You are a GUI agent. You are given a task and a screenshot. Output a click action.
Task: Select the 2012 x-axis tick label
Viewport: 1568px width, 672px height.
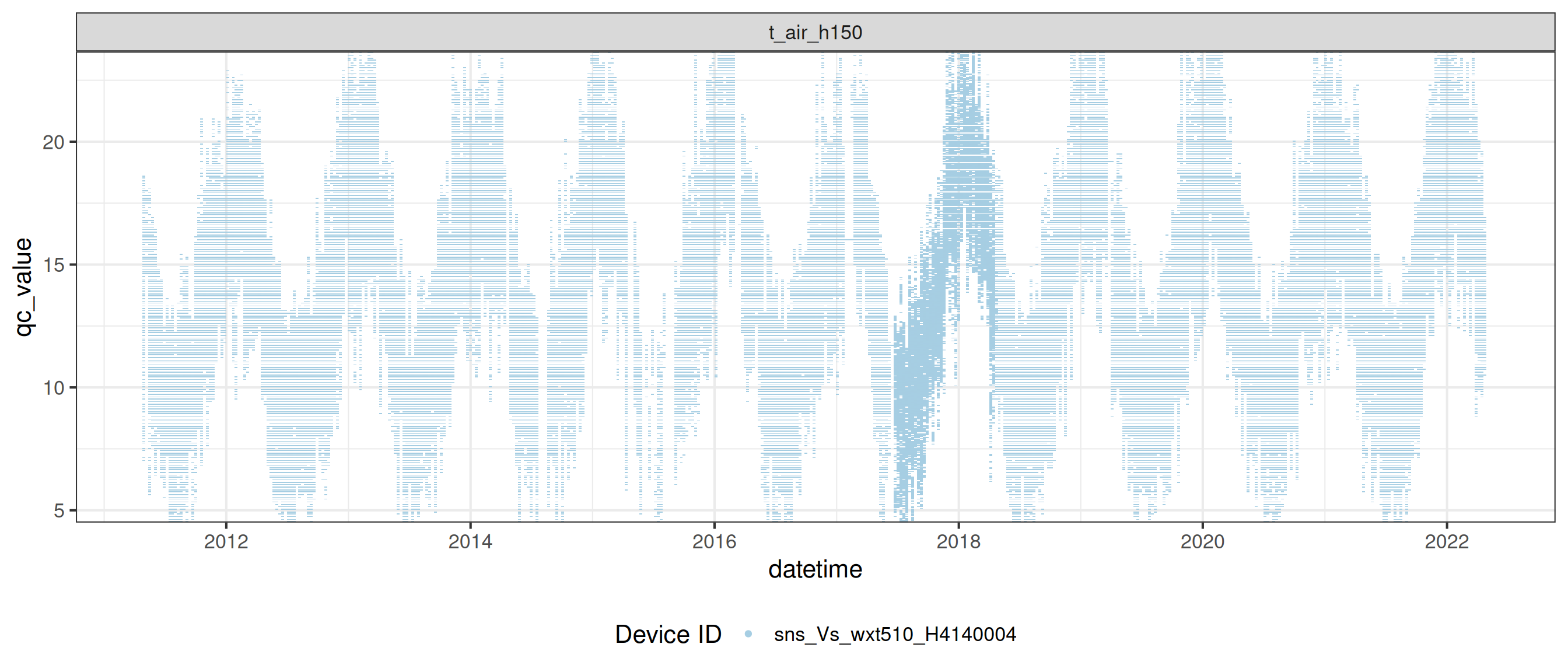(226, 541)
